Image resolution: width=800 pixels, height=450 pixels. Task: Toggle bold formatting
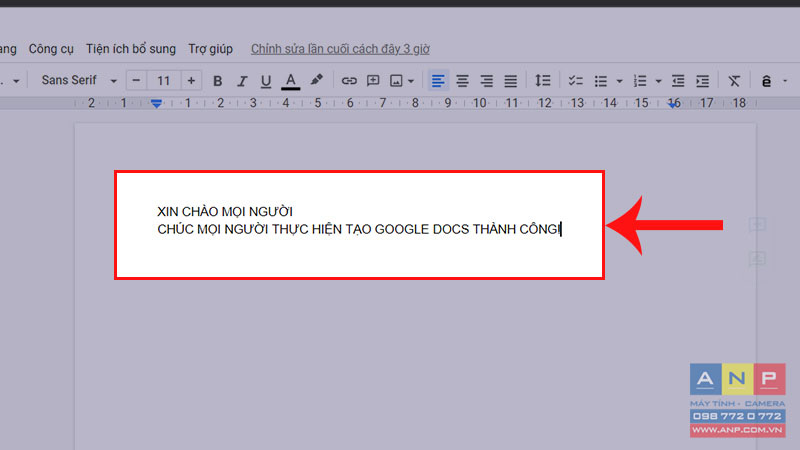click(217, 81)
